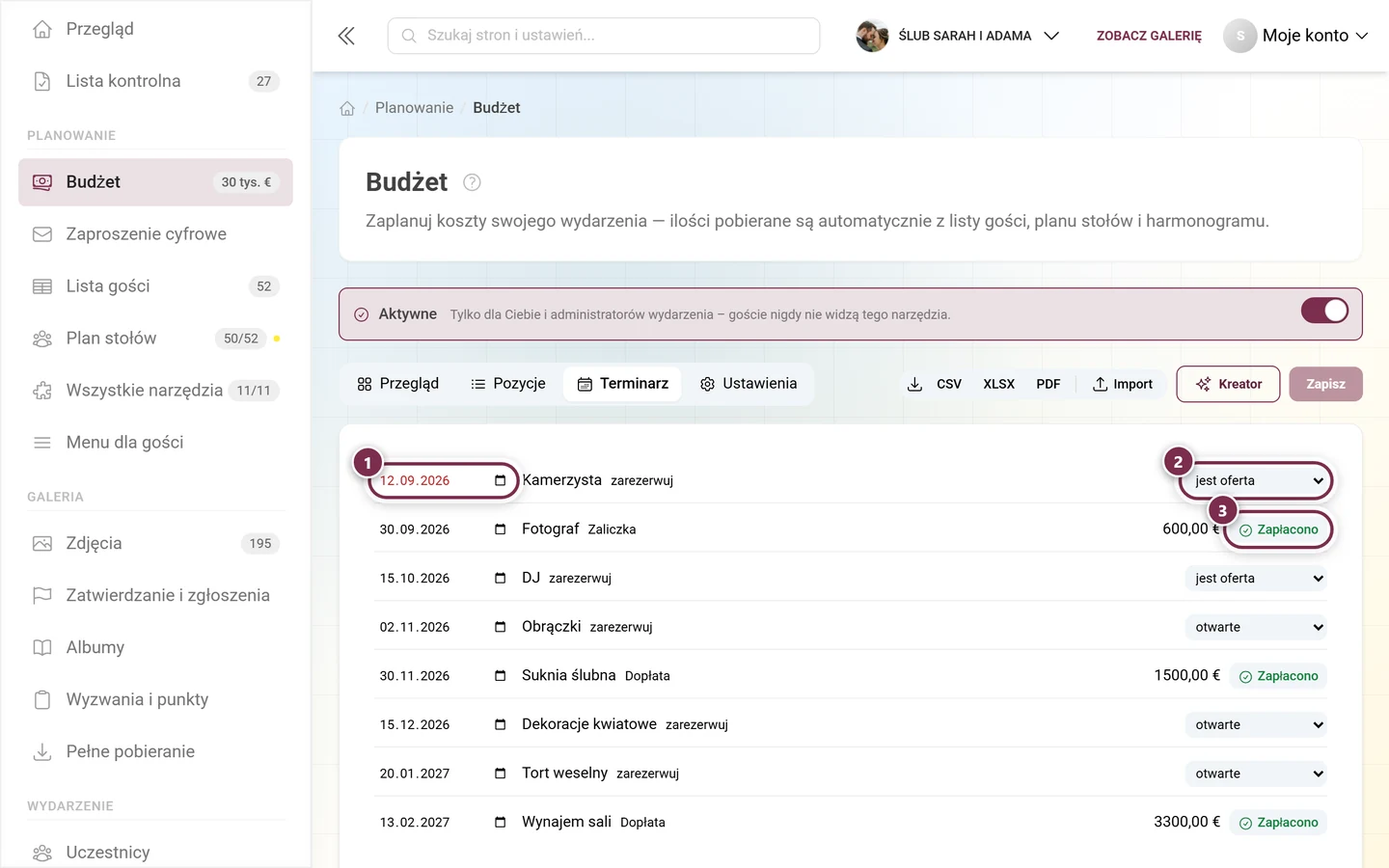
Task: Open calendar picker for 13.02.2027 date
Action: click(500, 823)
